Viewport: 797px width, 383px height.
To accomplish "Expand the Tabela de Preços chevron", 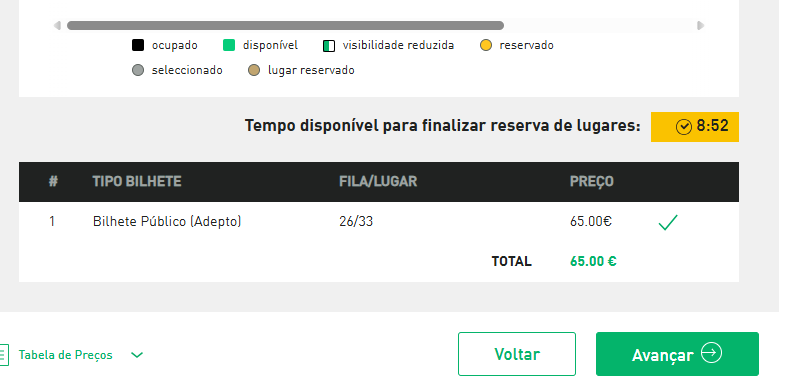I will pyautogui.click(x=137, y=355).
